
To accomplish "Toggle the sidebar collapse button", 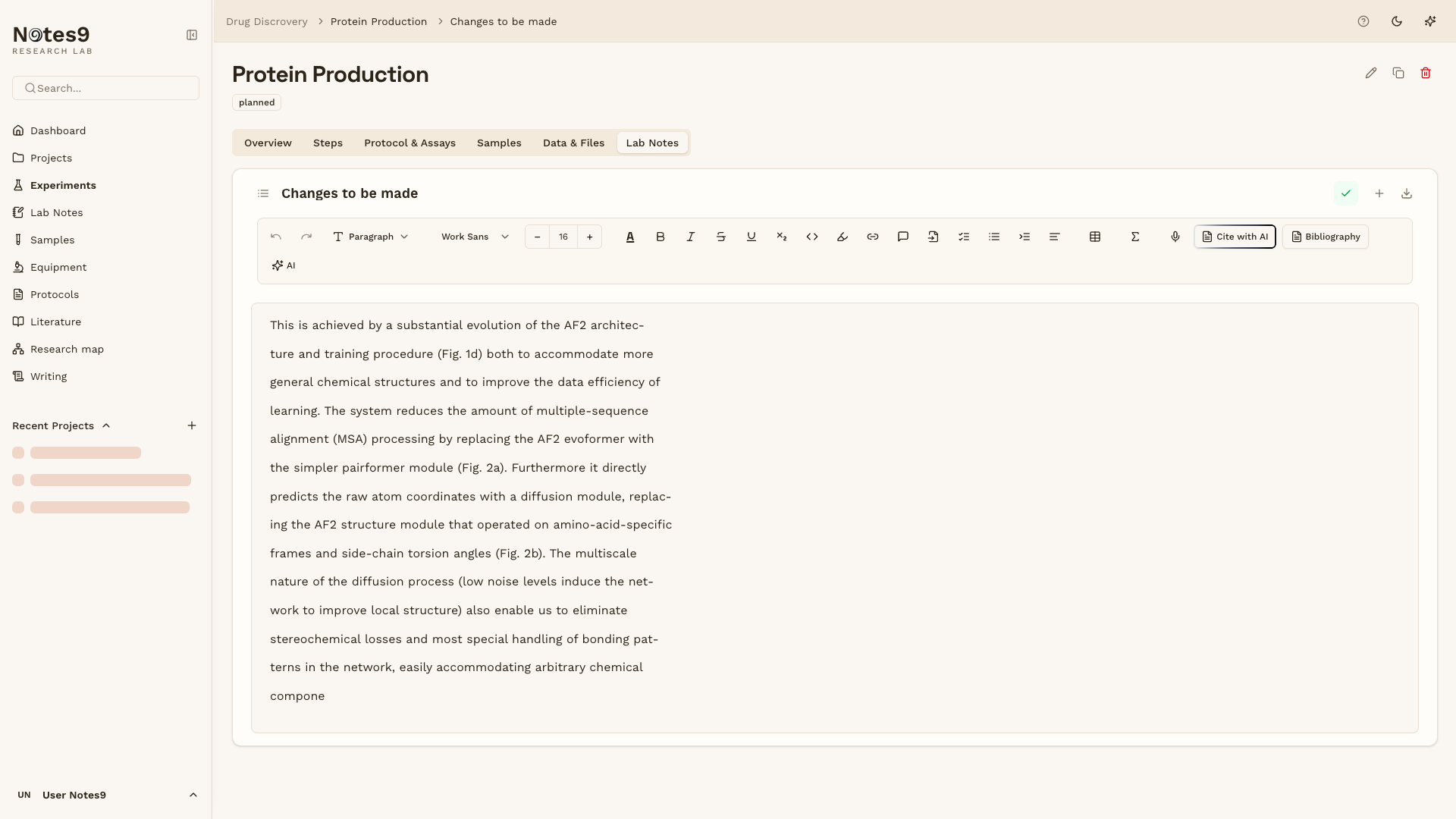I will [192, 35].
